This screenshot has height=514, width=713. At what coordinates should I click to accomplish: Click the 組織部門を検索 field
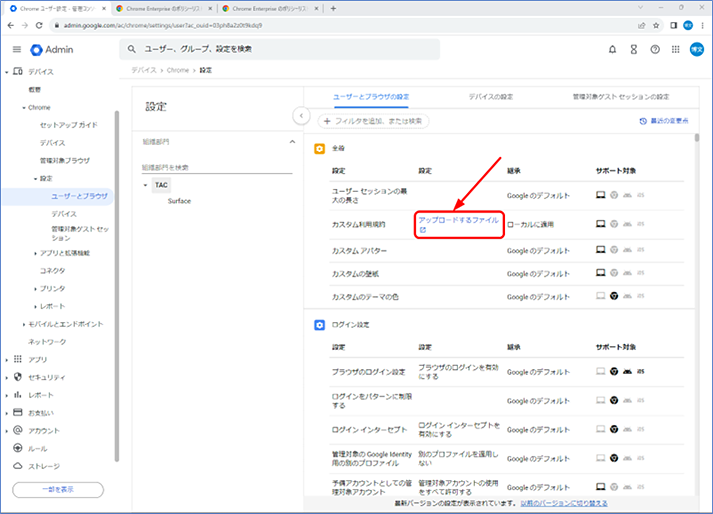click(217, 167)
